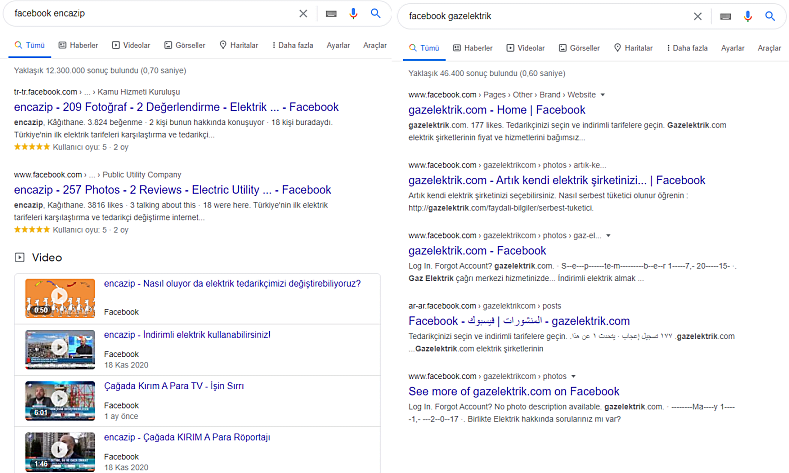
Task: Open 'gazelektrik.com - Home | Facebook' result
Action: point(497,110)
